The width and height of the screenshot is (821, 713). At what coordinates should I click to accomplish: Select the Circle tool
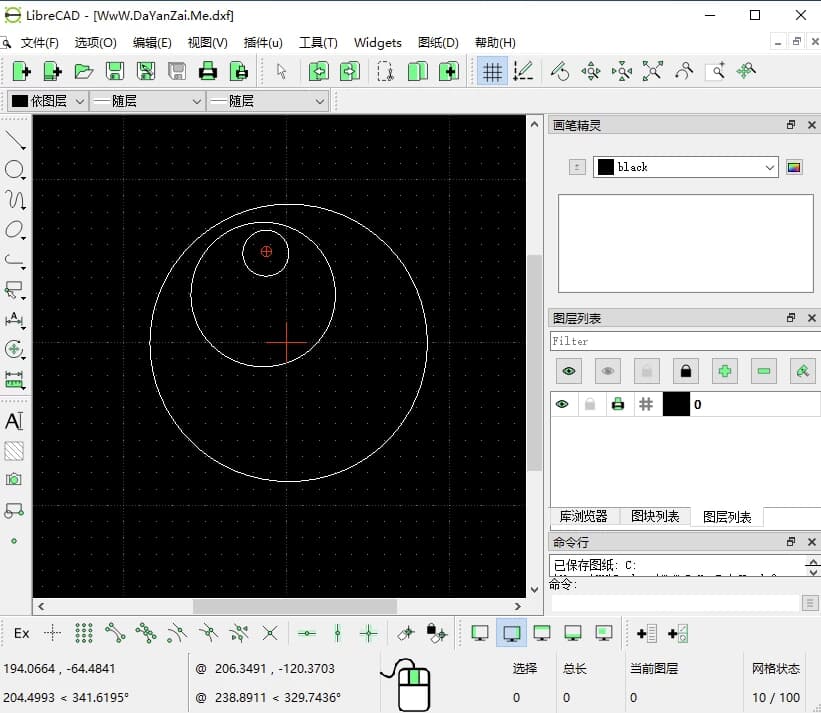coord(14,169)
